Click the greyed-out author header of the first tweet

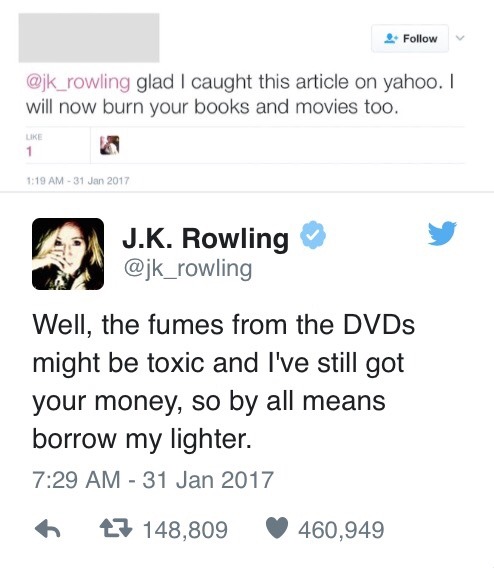coord(89,38)
